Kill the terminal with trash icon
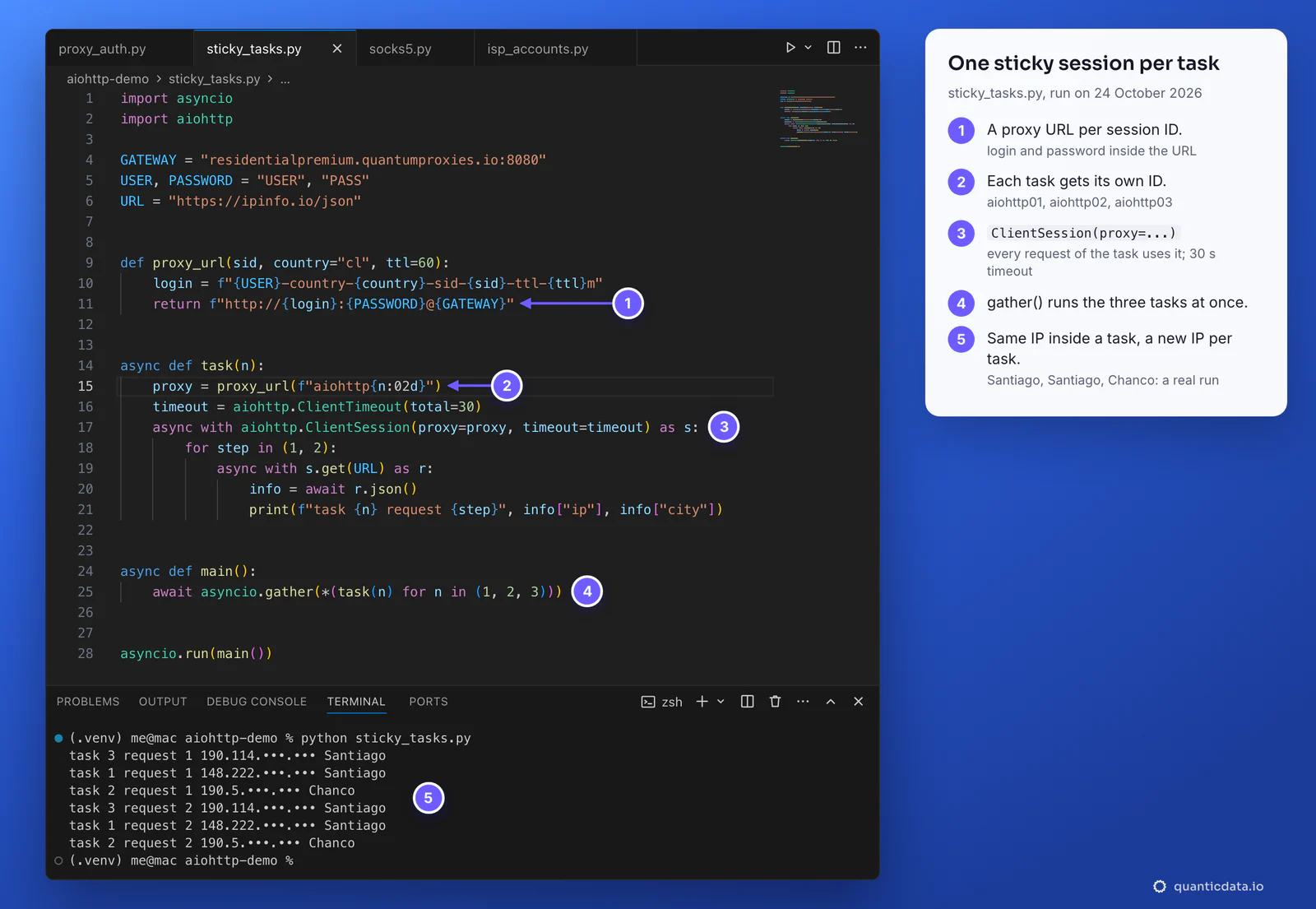 pyautogui.click(x=775, y=701)
